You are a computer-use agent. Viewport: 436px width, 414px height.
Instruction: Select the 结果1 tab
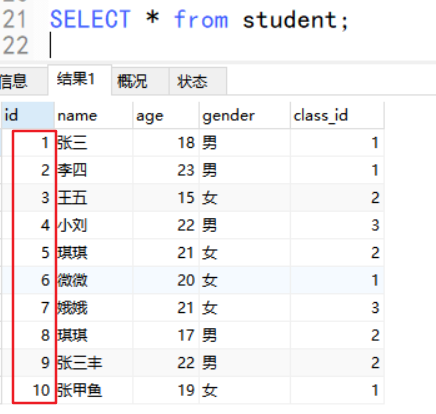(x=80, y=80)
